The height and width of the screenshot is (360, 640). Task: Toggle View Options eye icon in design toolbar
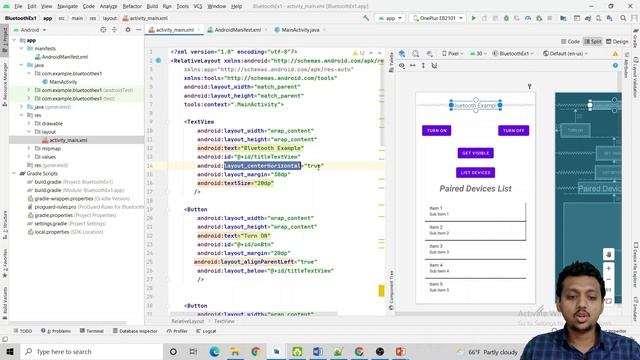pos(402,65)
